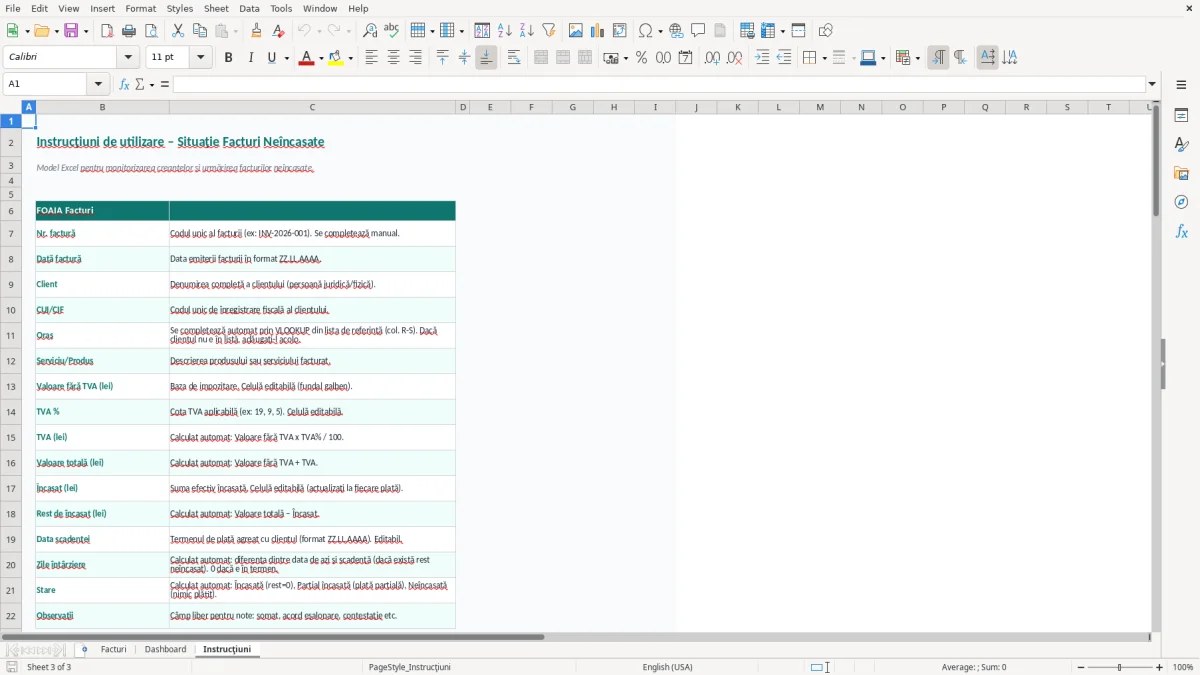This screenshot has width=1200, height=675.
Task: Open the Sheet menu
Action: pos(216,8)
